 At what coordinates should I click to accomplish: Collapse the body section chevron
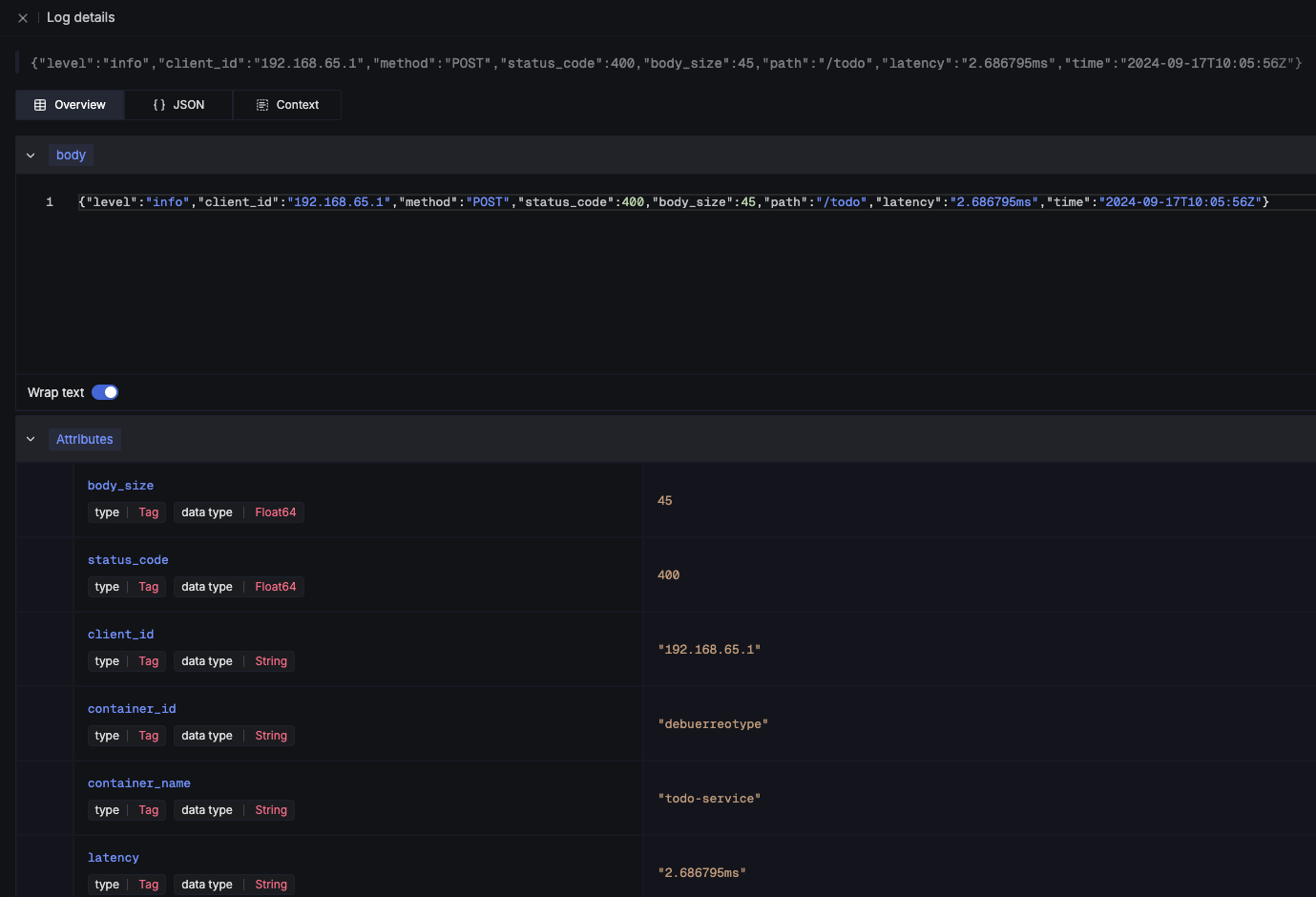click(x=31, y=156)
